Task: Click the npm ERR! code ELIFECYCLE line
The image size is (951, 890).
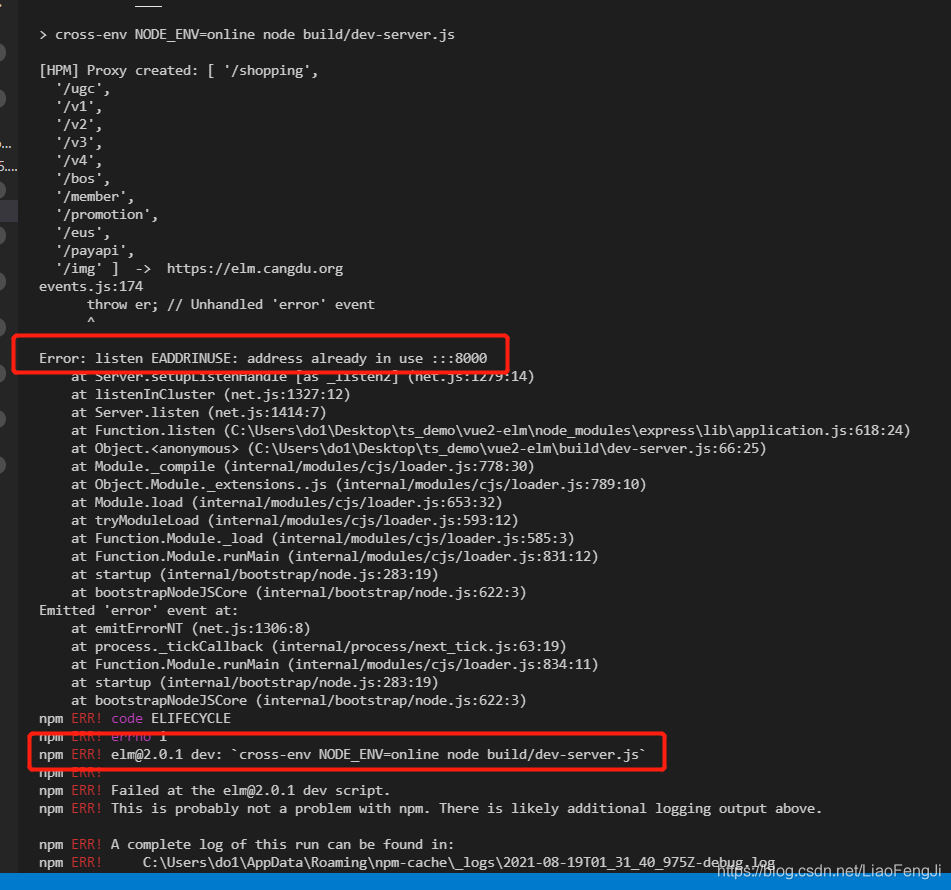Action: tap(135, 718)
